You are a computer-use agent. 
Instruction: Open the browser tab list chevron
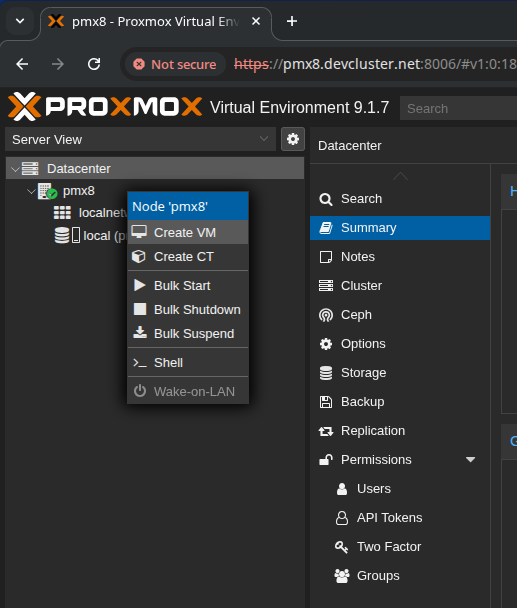20,21
